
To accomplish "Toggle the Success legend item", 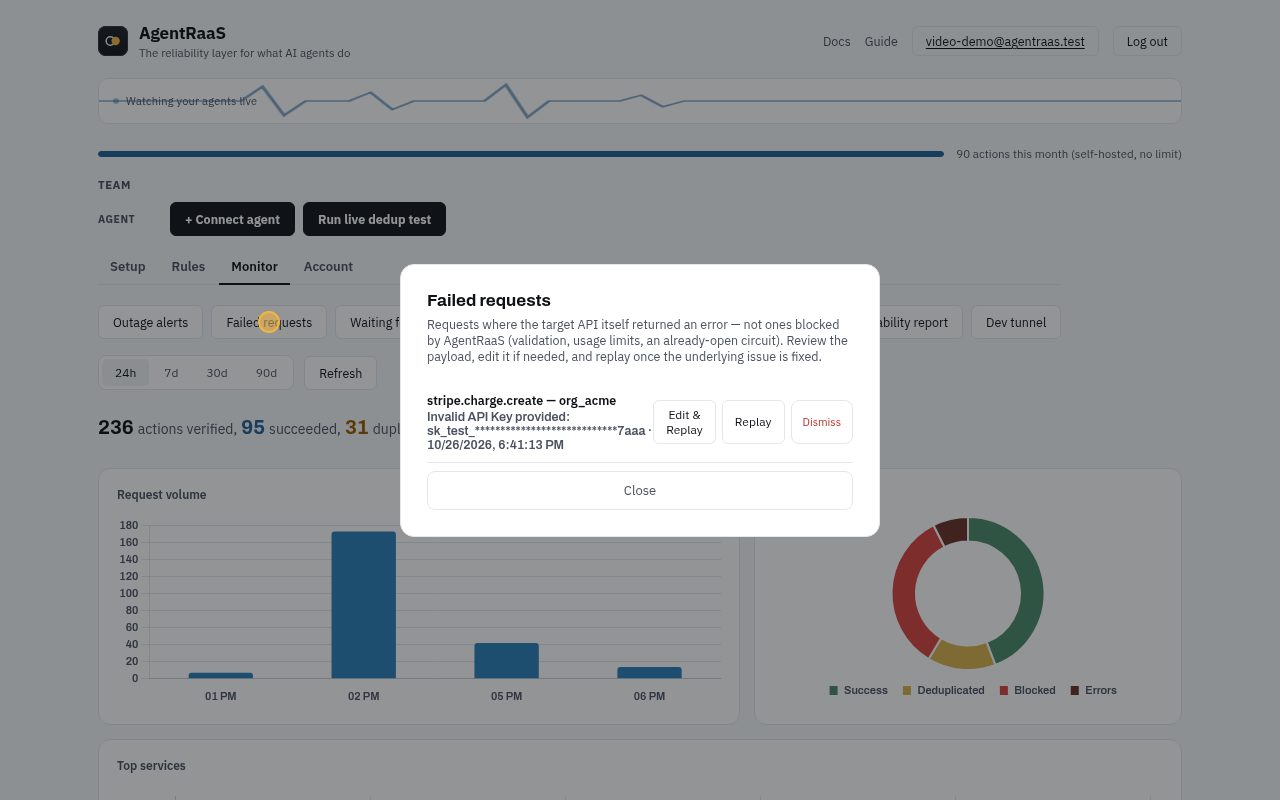I will [858, 690].
